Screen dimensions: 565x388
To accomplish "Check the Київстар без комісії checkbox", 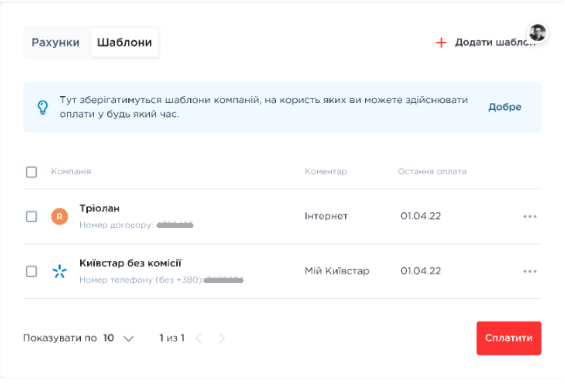I will click(32, 271).
